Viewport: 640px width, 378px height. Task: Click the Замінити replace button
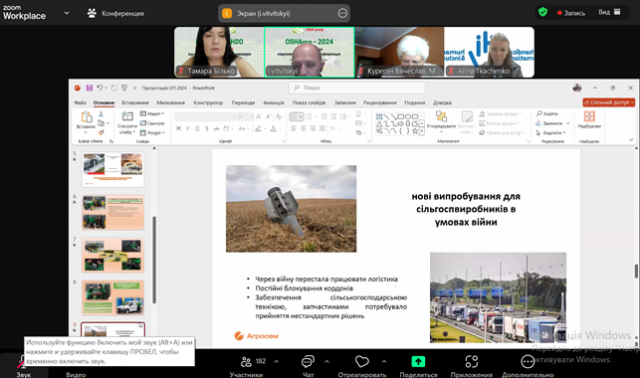click(x=549, y=123)
